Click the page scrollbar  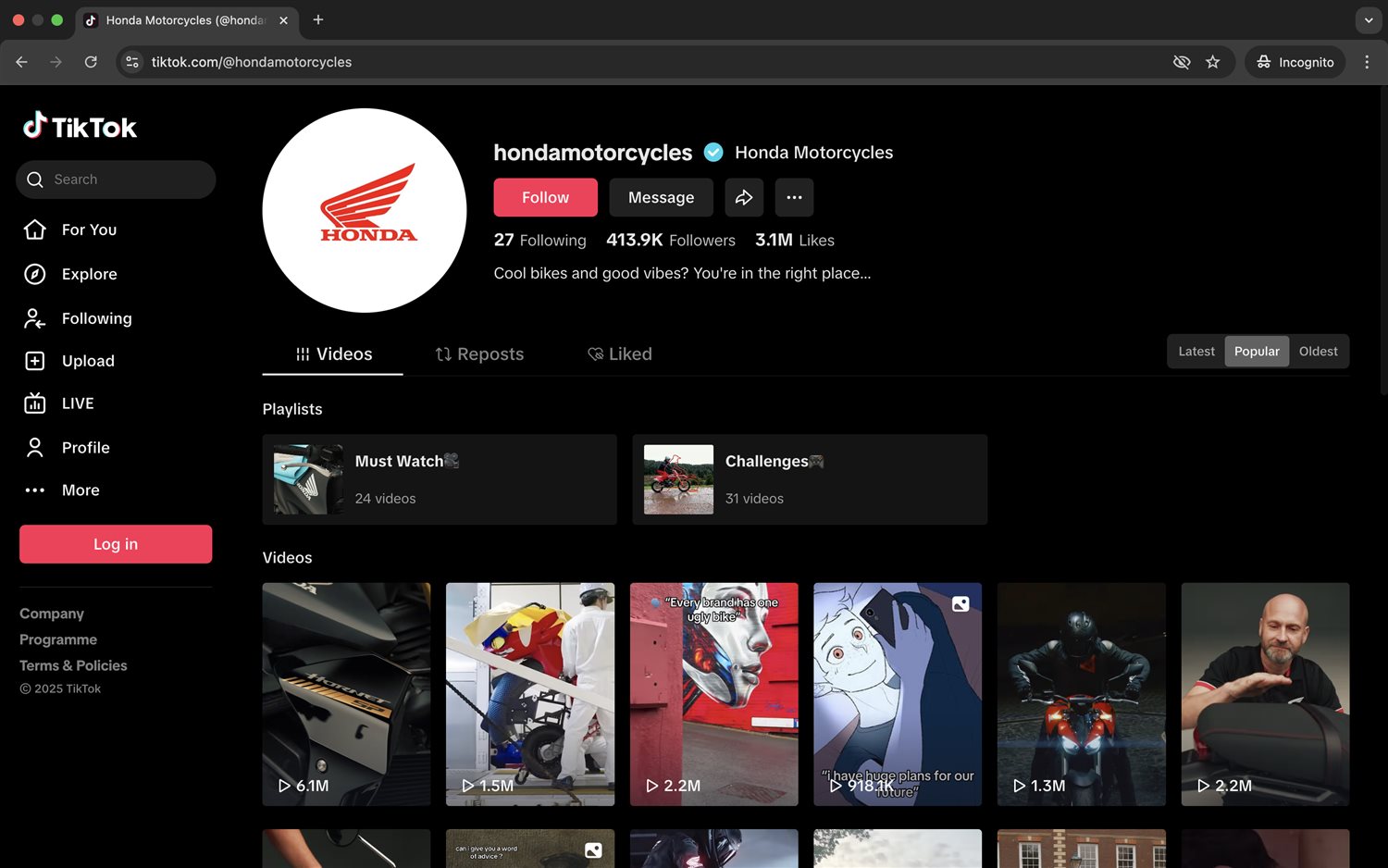(1383, 241)
